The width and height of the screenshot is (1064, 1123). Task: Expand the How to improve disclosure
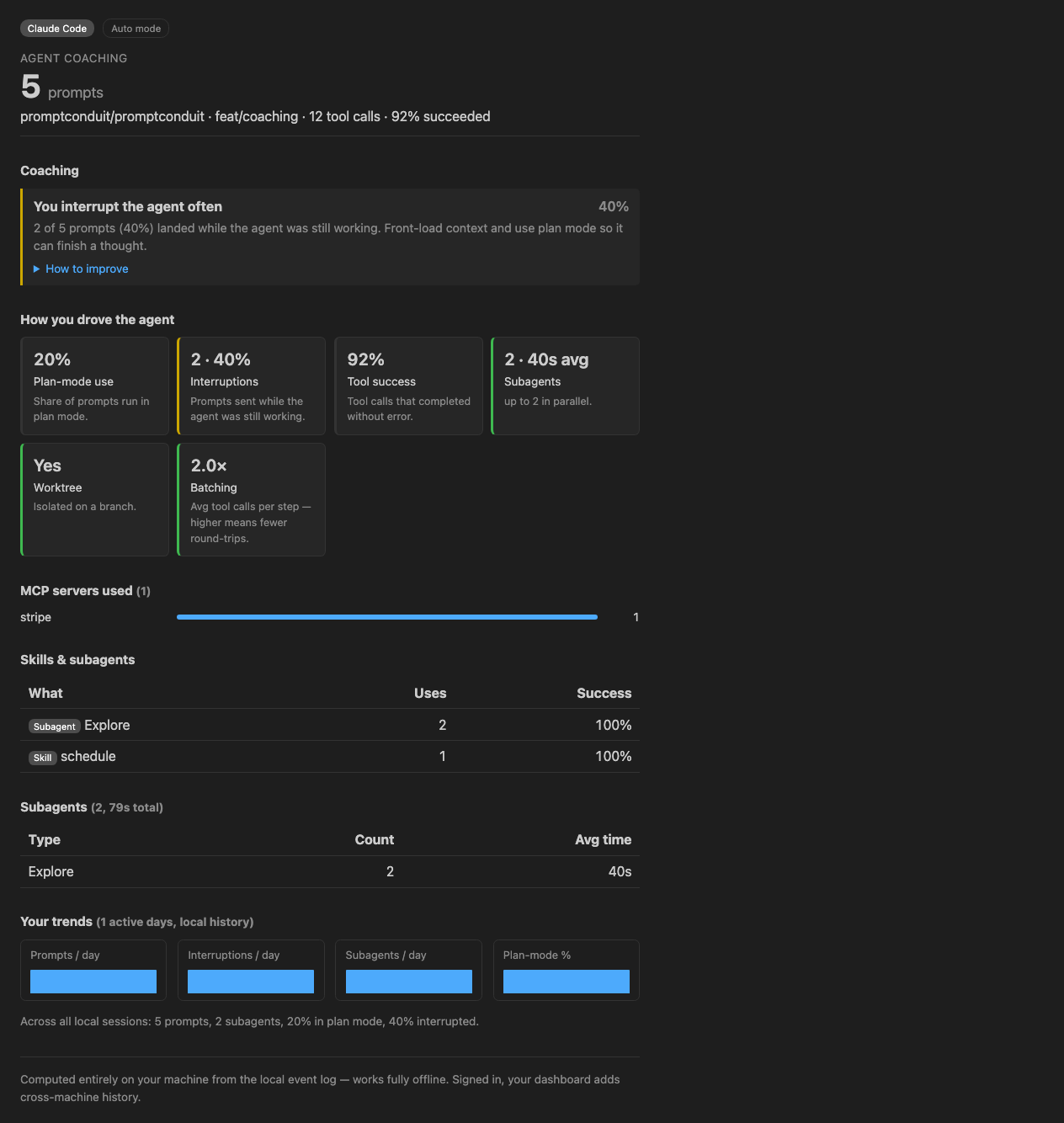(81, 269)
